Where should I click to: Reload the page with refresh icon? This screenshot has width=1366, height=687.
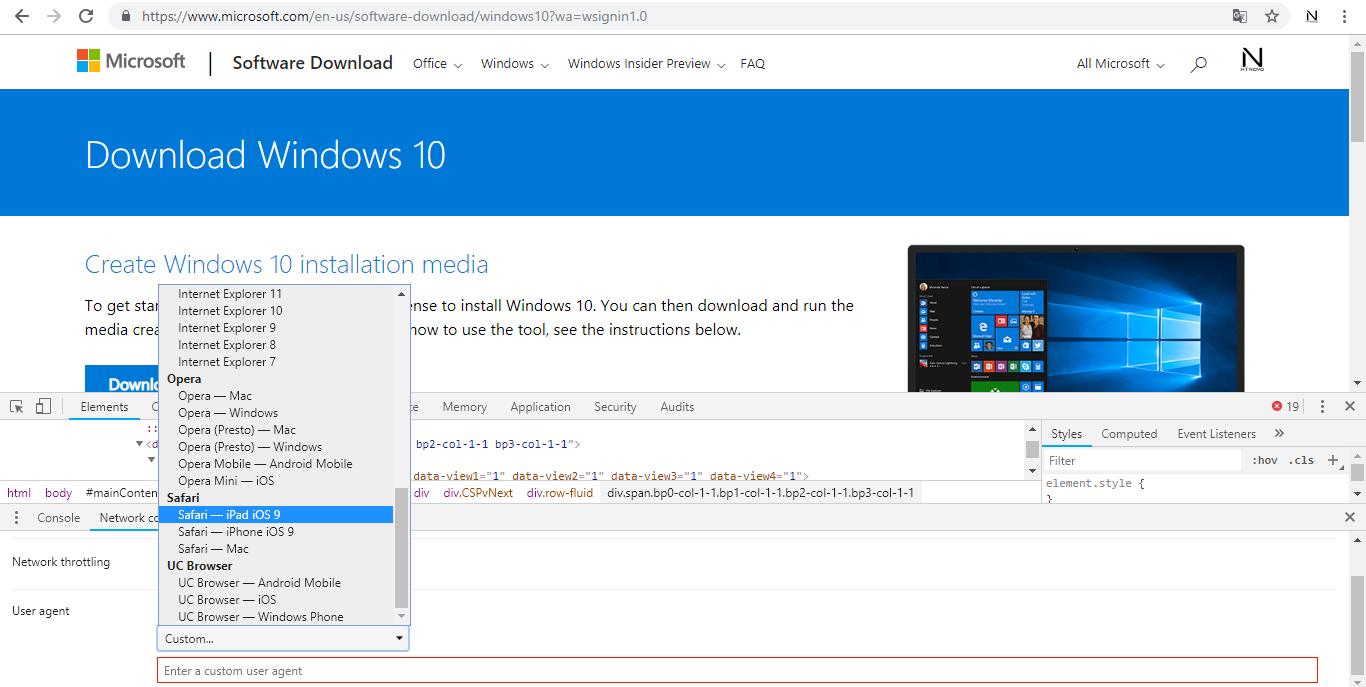point(86,16)
